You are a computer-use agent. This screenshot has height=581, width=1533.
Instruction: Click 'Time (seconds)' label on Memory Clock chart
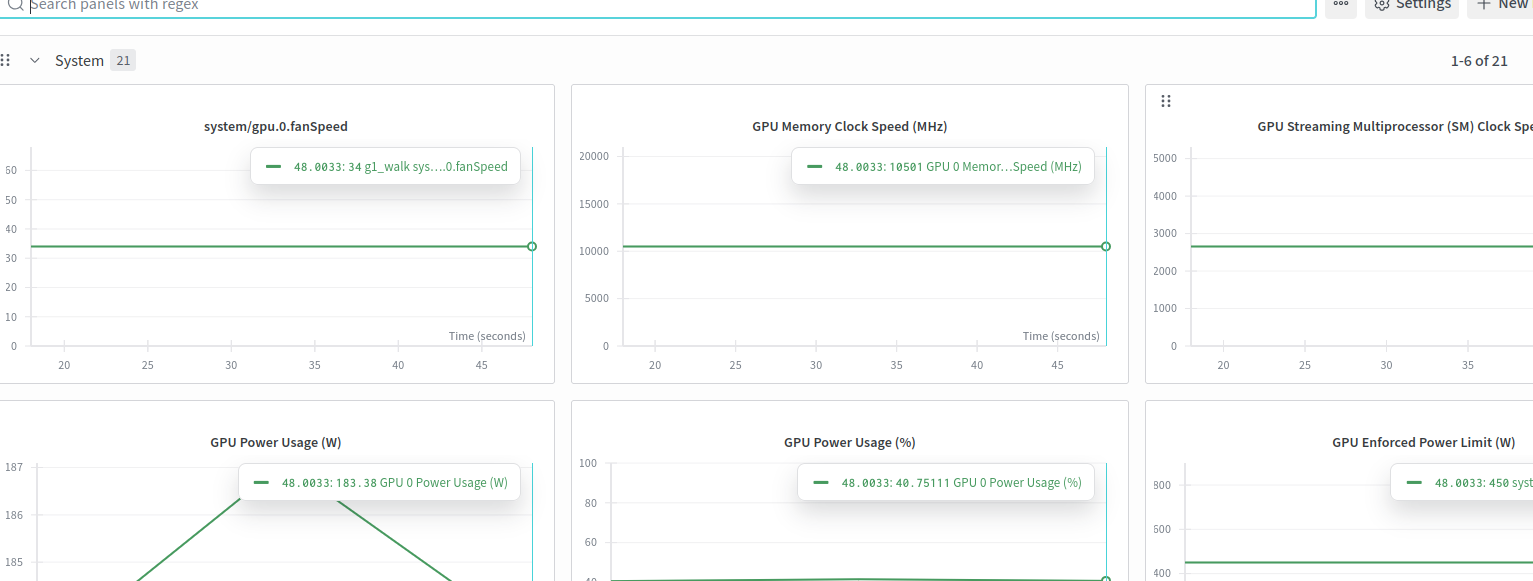tap(1061, 336)
